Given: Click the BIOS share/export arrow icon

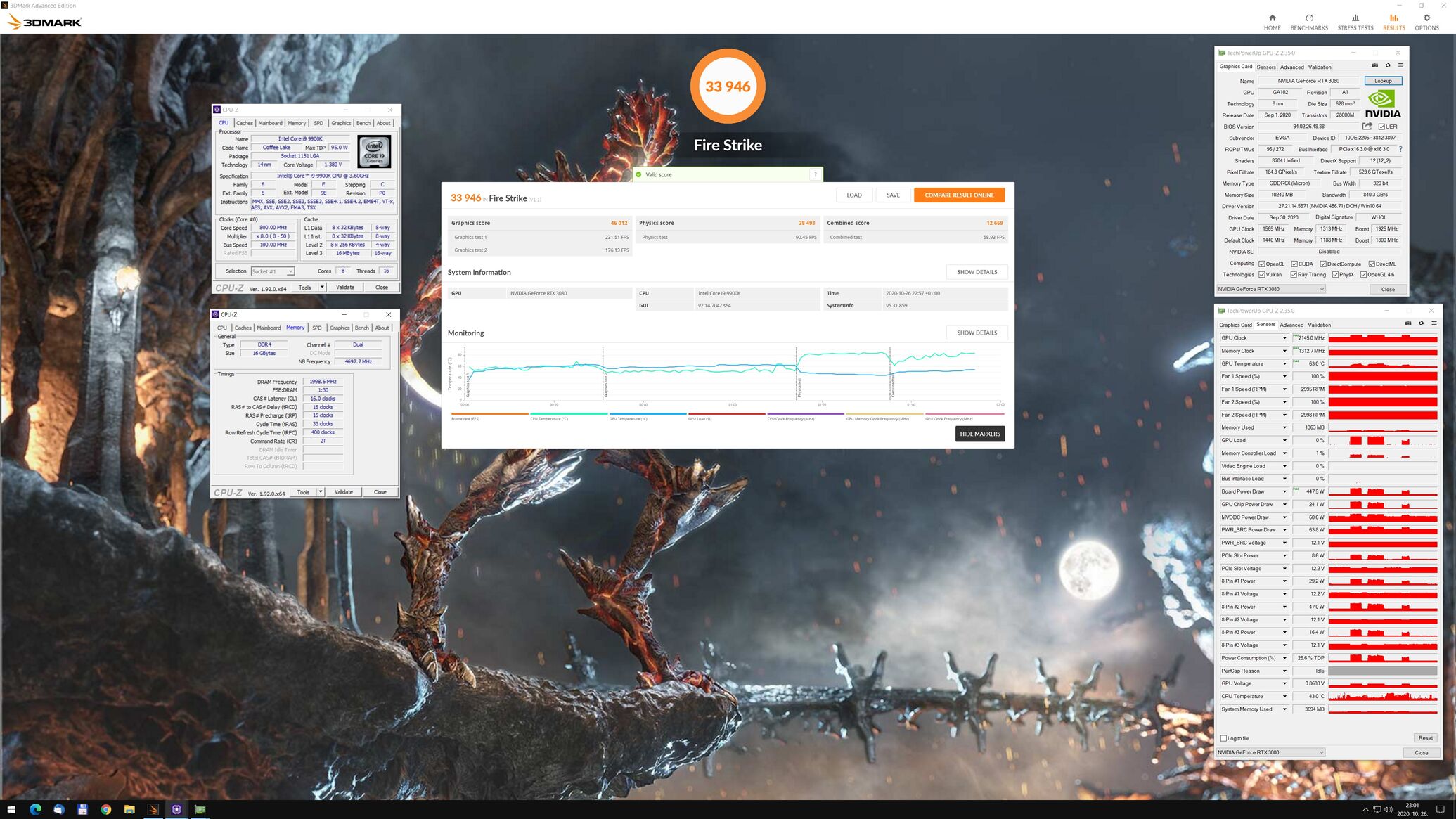Looking at the screenshot, I should (x=1367, y=127).
